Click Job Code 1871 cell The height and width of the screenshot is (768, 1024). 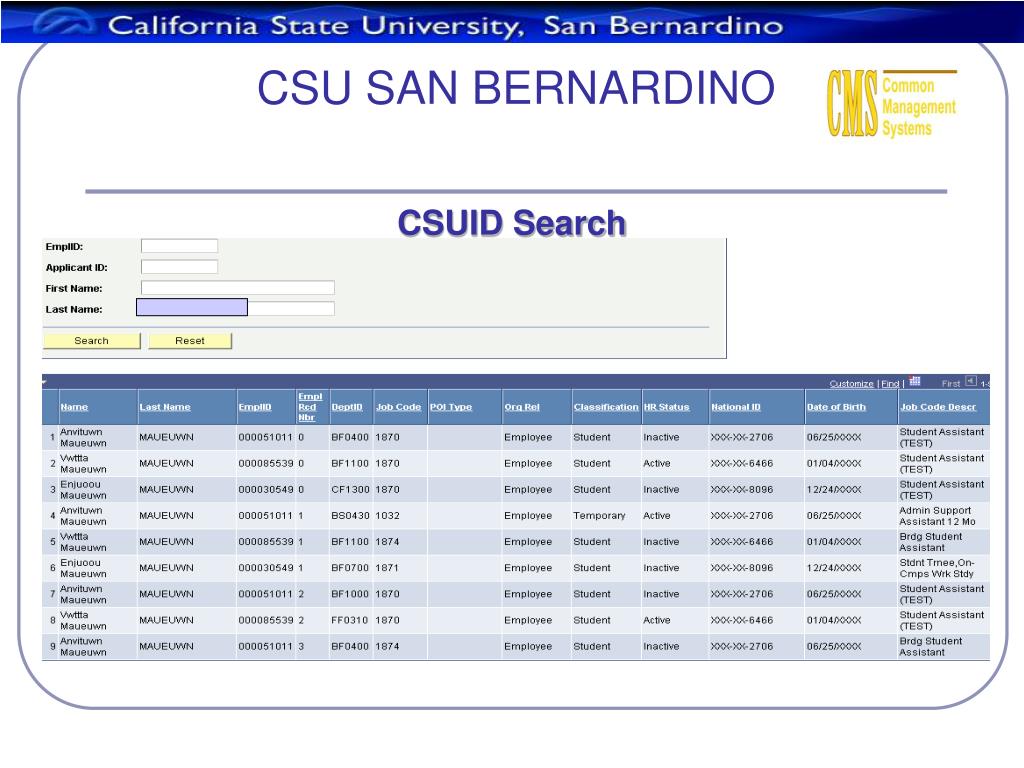[387, 568]
